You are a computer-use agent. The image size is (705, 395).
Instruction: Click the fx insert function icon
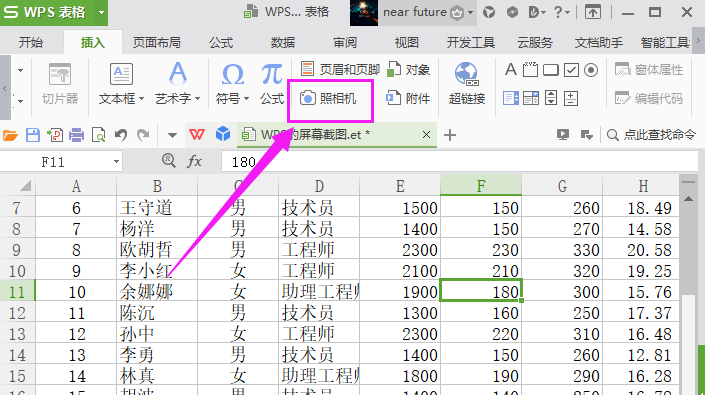tap(194, 161)
